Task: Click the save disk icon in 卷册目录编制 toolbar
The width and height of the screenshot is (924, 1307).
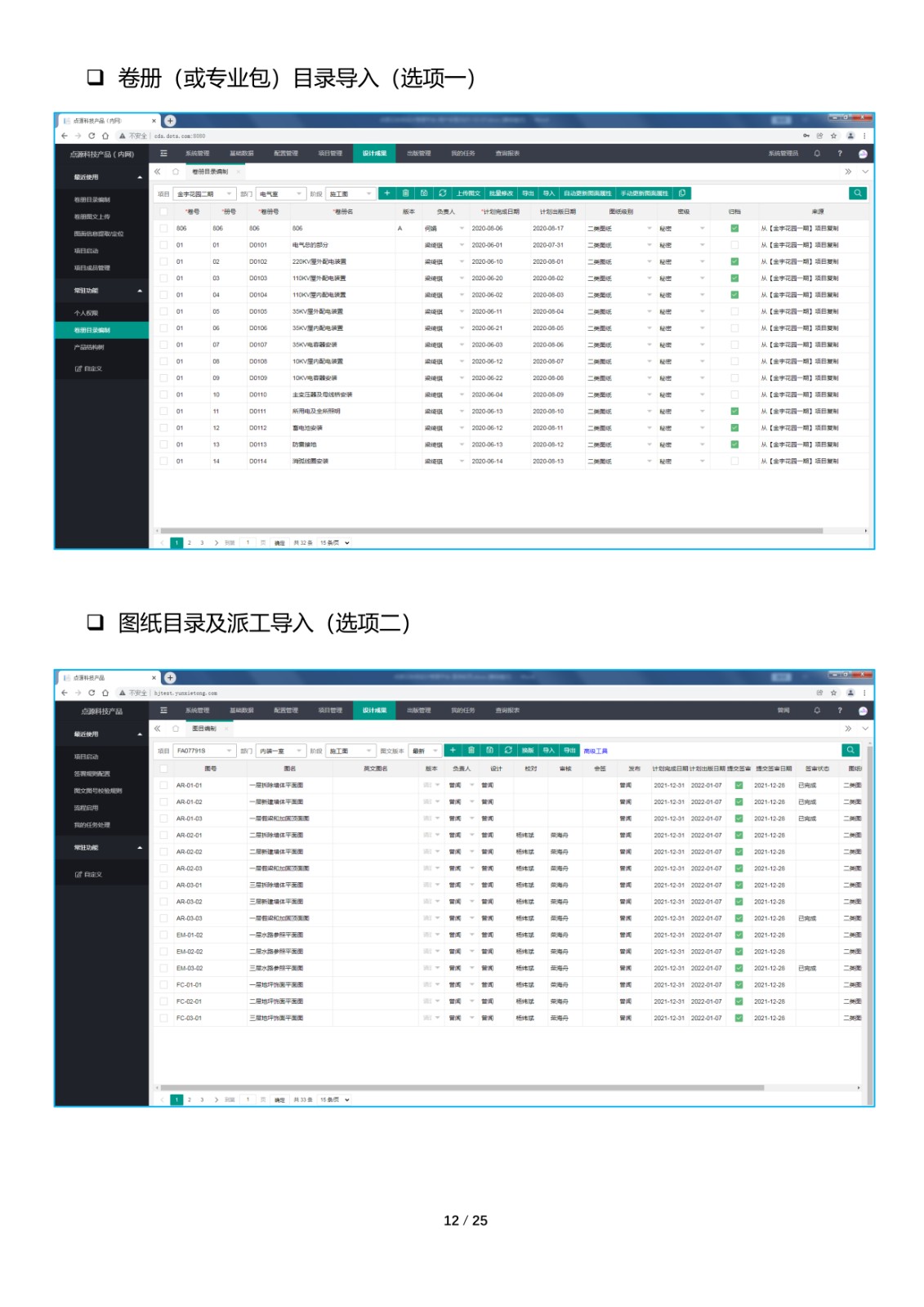Action: tap(424, 194)
